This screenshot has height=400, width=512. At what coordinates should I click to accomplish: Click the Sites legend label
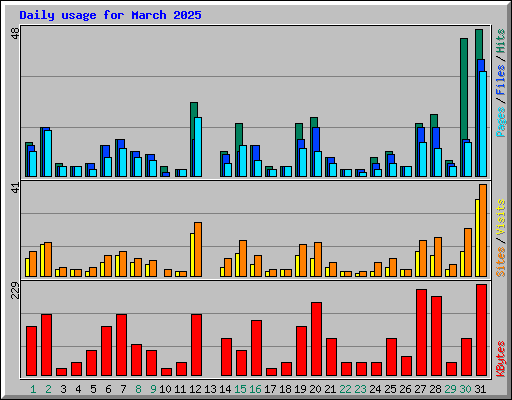[500, 262]
